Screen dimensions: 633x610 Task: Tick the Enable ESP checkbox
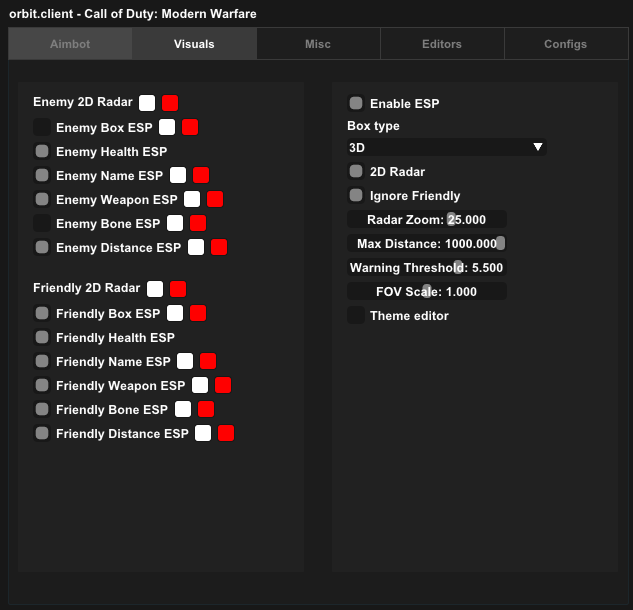pos(356,103)
